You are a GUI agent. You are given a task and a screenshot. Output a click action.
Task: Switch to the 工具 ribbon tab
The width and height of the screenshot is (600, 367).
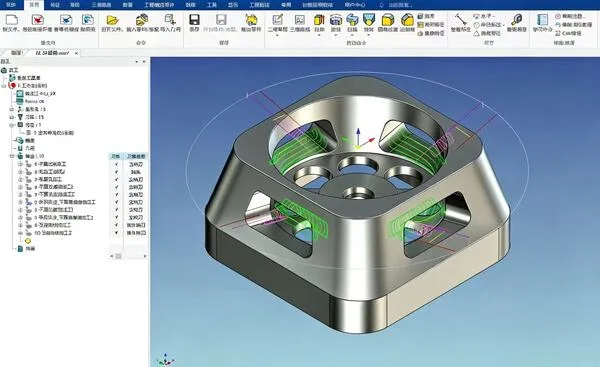212,5
